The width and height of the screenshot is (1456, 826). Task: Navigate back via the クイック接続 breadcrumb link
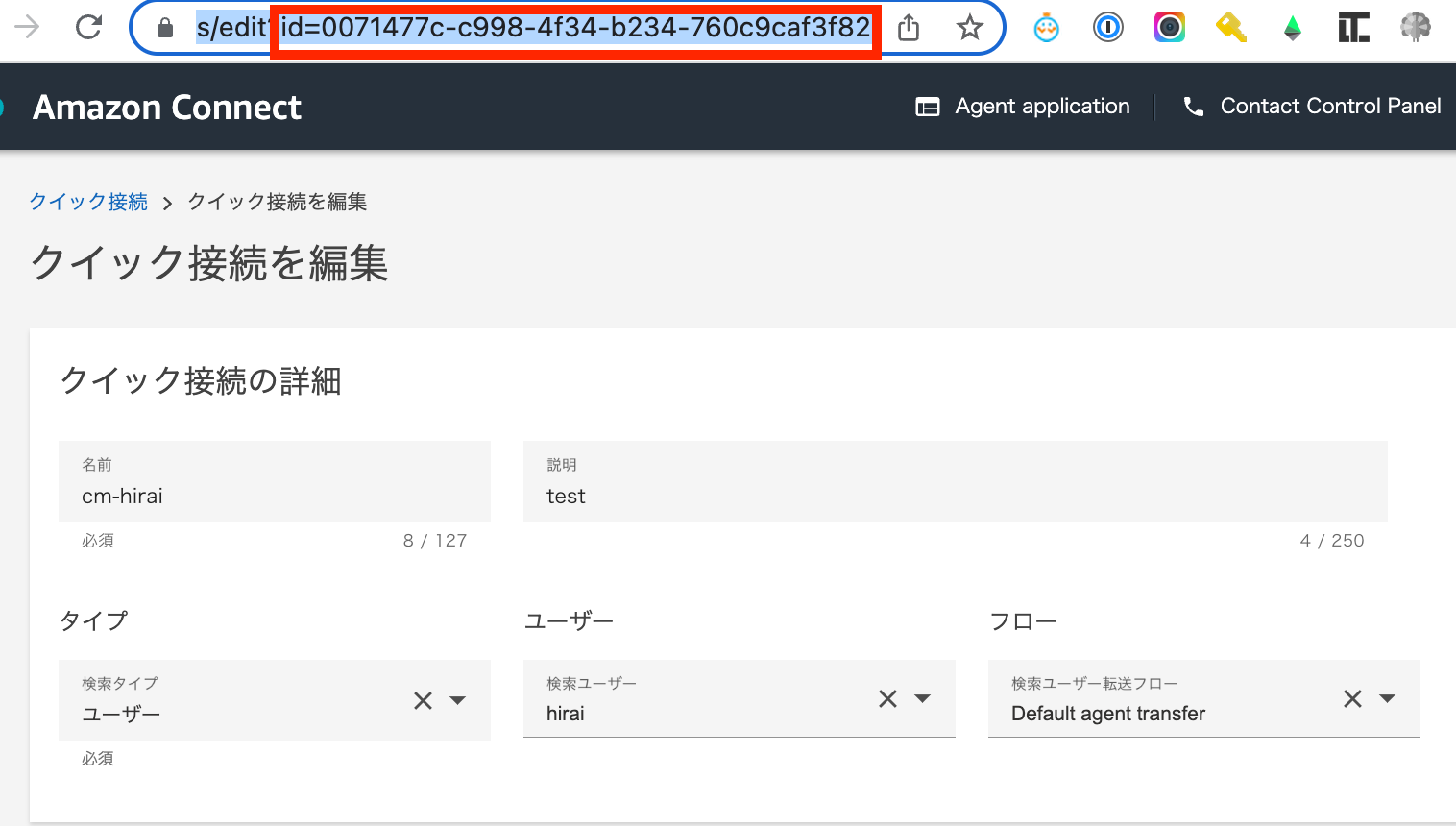point(87,201)
